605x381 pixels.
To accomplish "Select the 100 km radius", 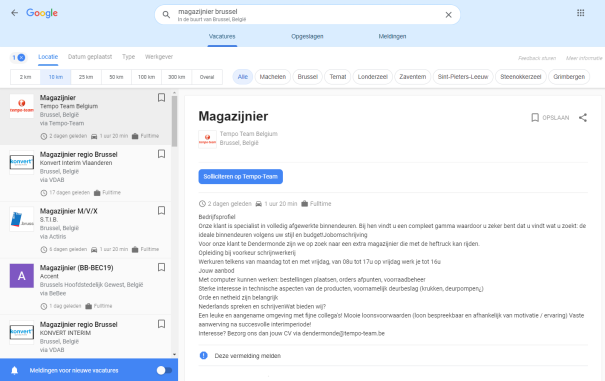I will click(146, 77).
